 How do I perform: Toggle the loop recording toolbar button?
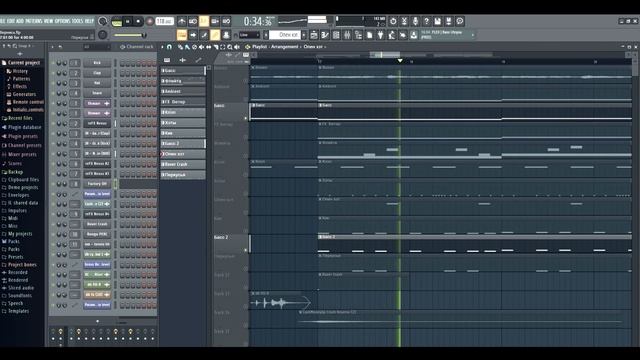coord(227,21)
